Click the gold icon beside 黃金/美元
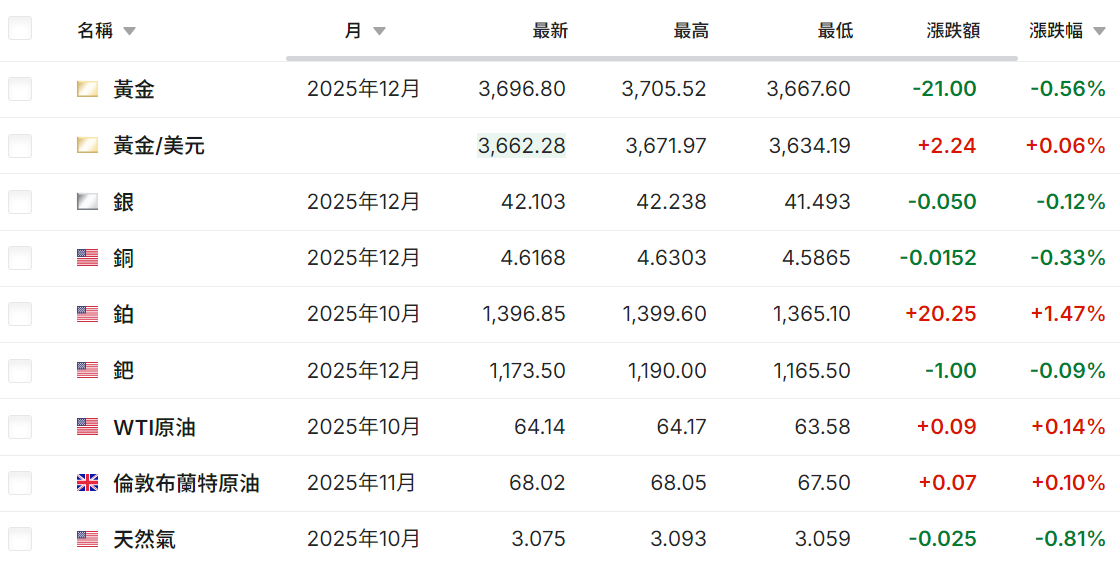Screen dimensions: 1120x564 (x=87, y=146)
